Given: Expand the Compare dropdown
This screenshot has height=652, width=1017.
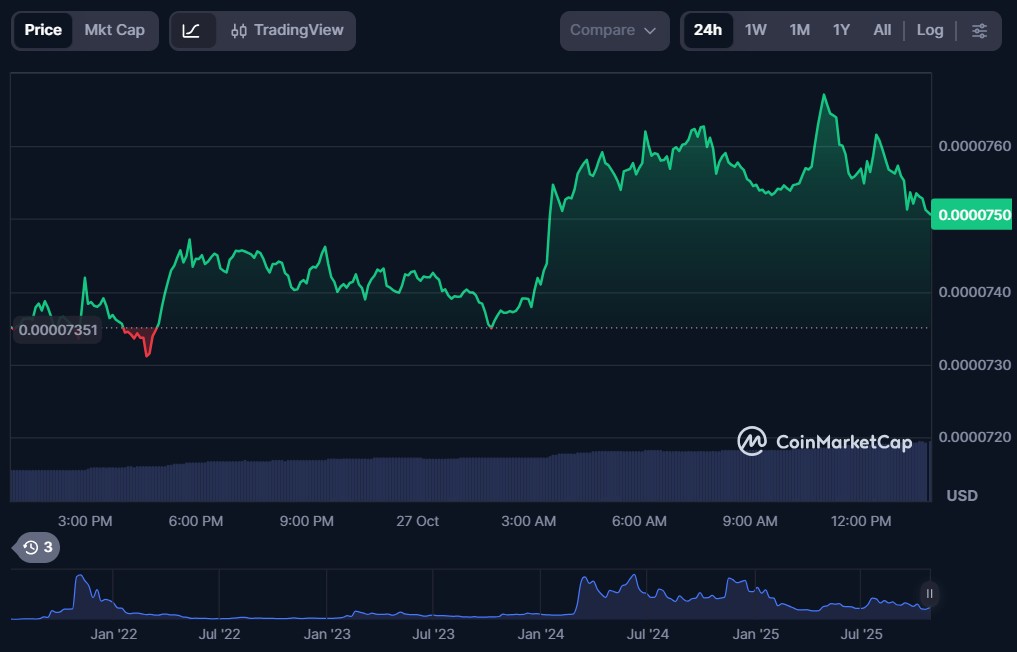Looking at the screenshot, I should coord(614,30).
